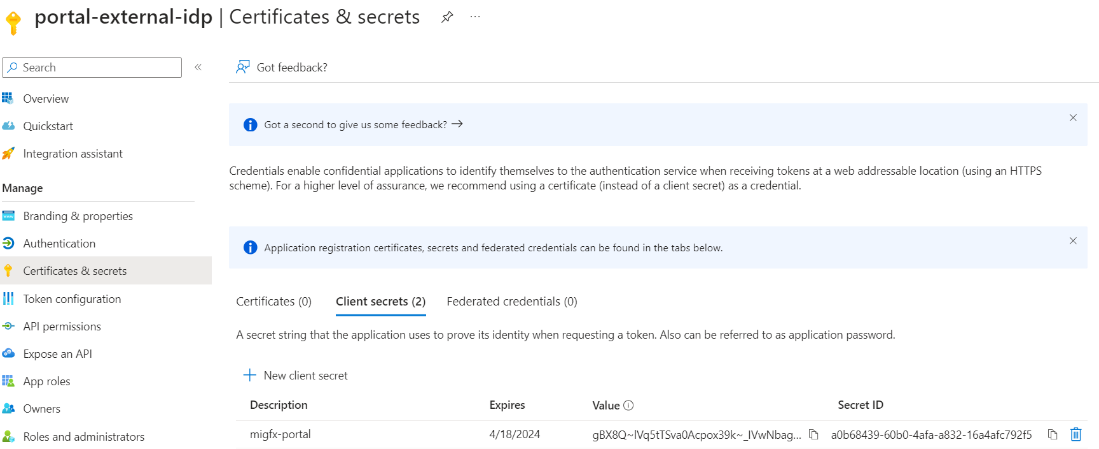Select the Client secrets (2) tab
This screenshot has height=449, width=1099.
(381, 302)
